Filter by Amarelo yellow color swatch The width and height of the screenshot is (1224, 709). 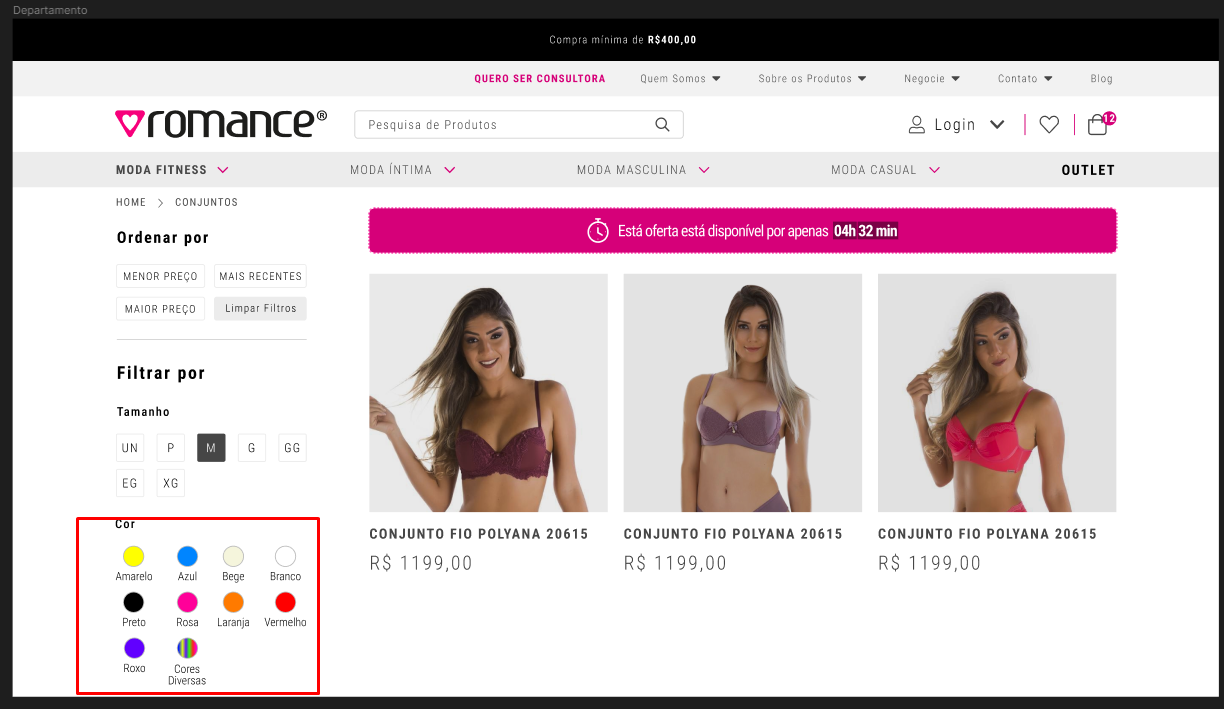click(133, 556)
